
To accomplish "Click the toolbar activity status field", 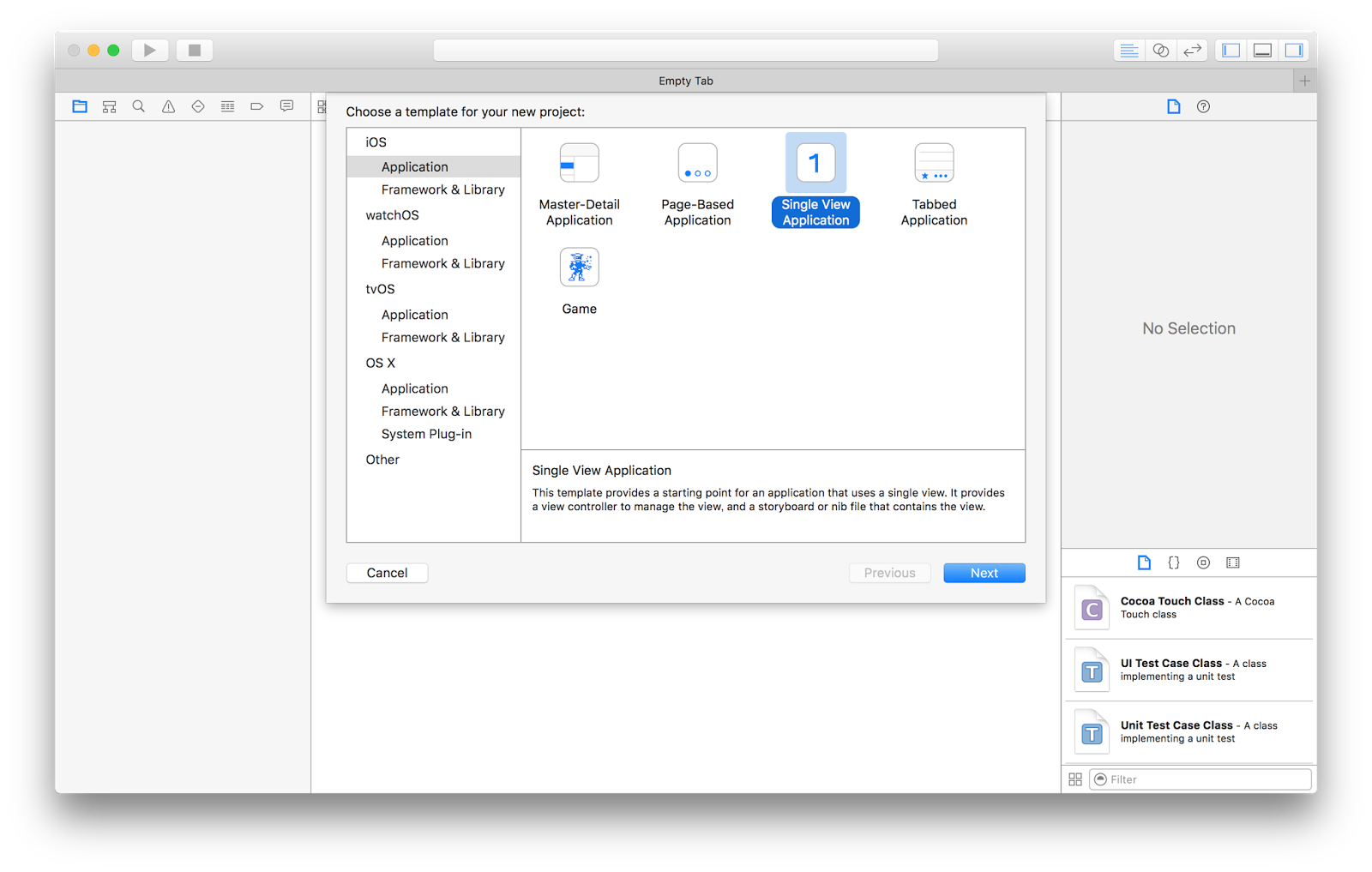I will pos(686,51).
